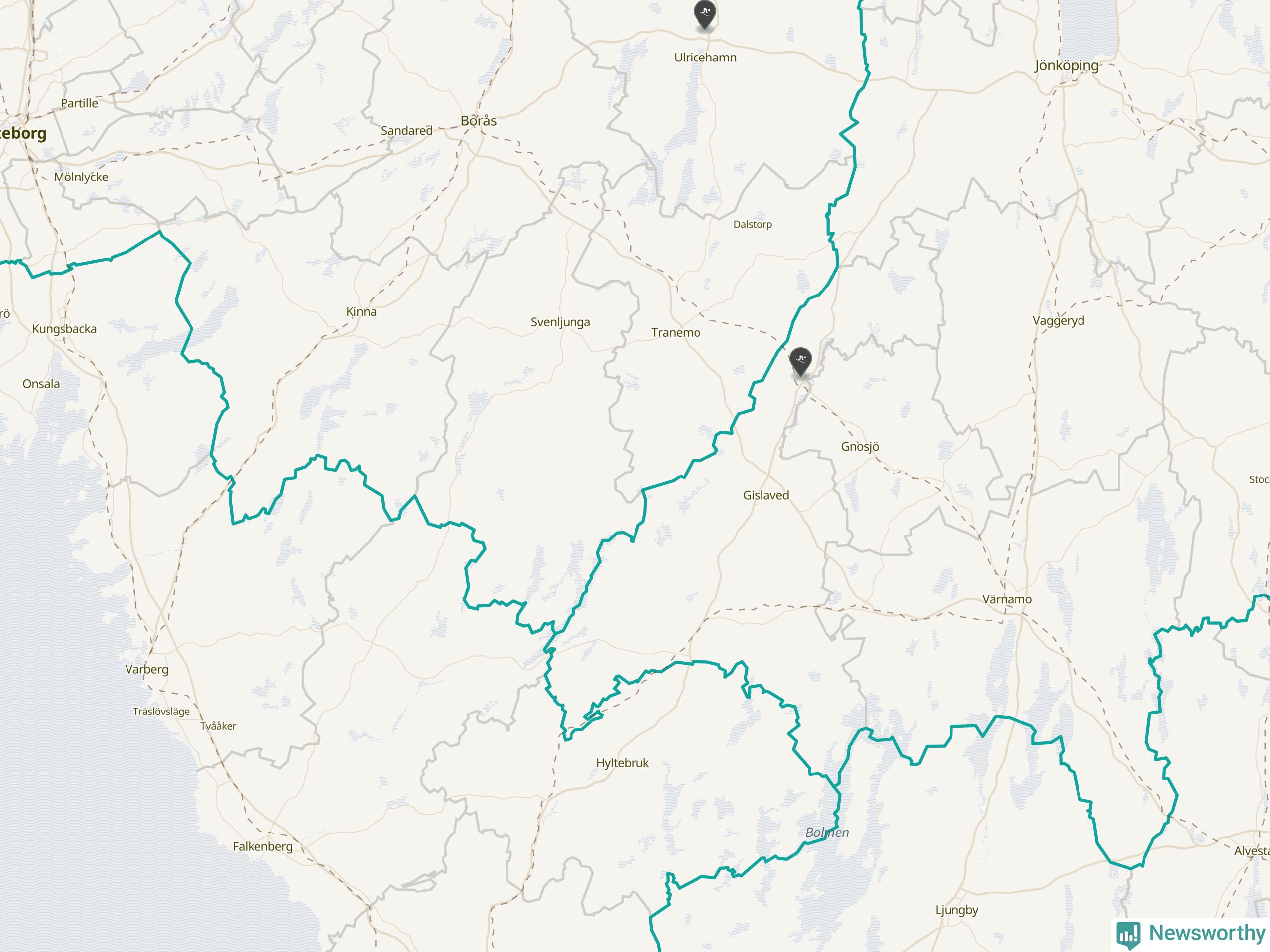Click the Kungsbacka town label
Image resolution: width=1270 pixels, height=952 pixels.
click(x=64, y=329)
